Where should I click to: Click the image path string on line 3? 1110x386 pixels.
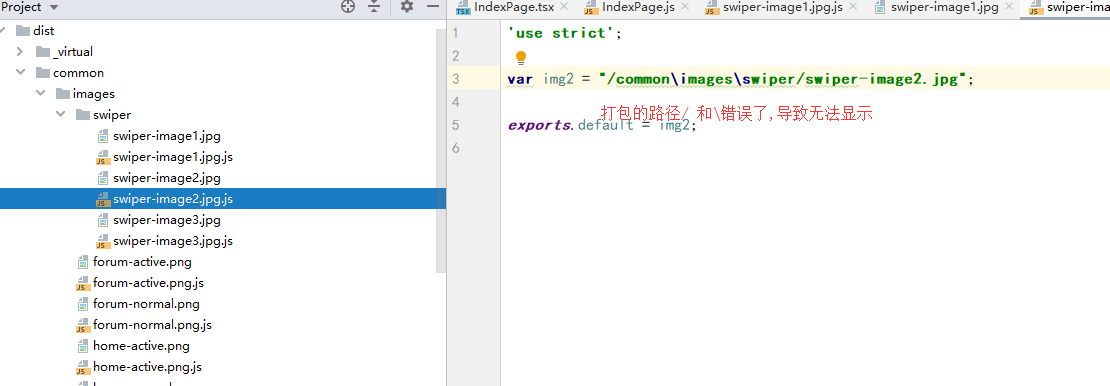(783, 79)
